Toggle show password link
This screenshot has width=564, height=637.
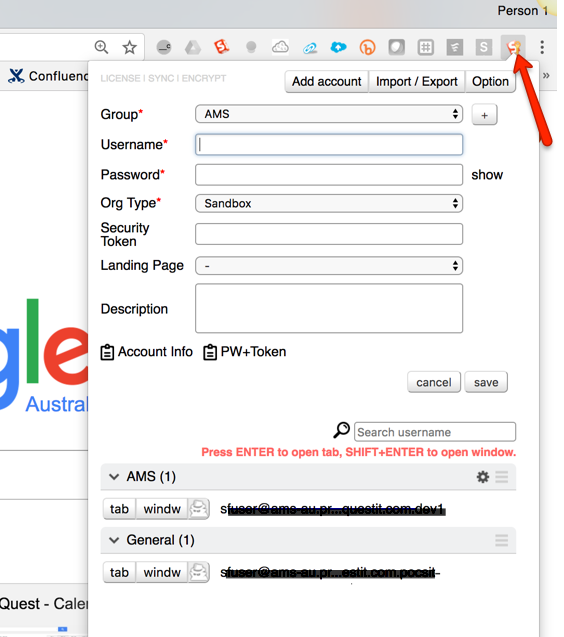487,175
